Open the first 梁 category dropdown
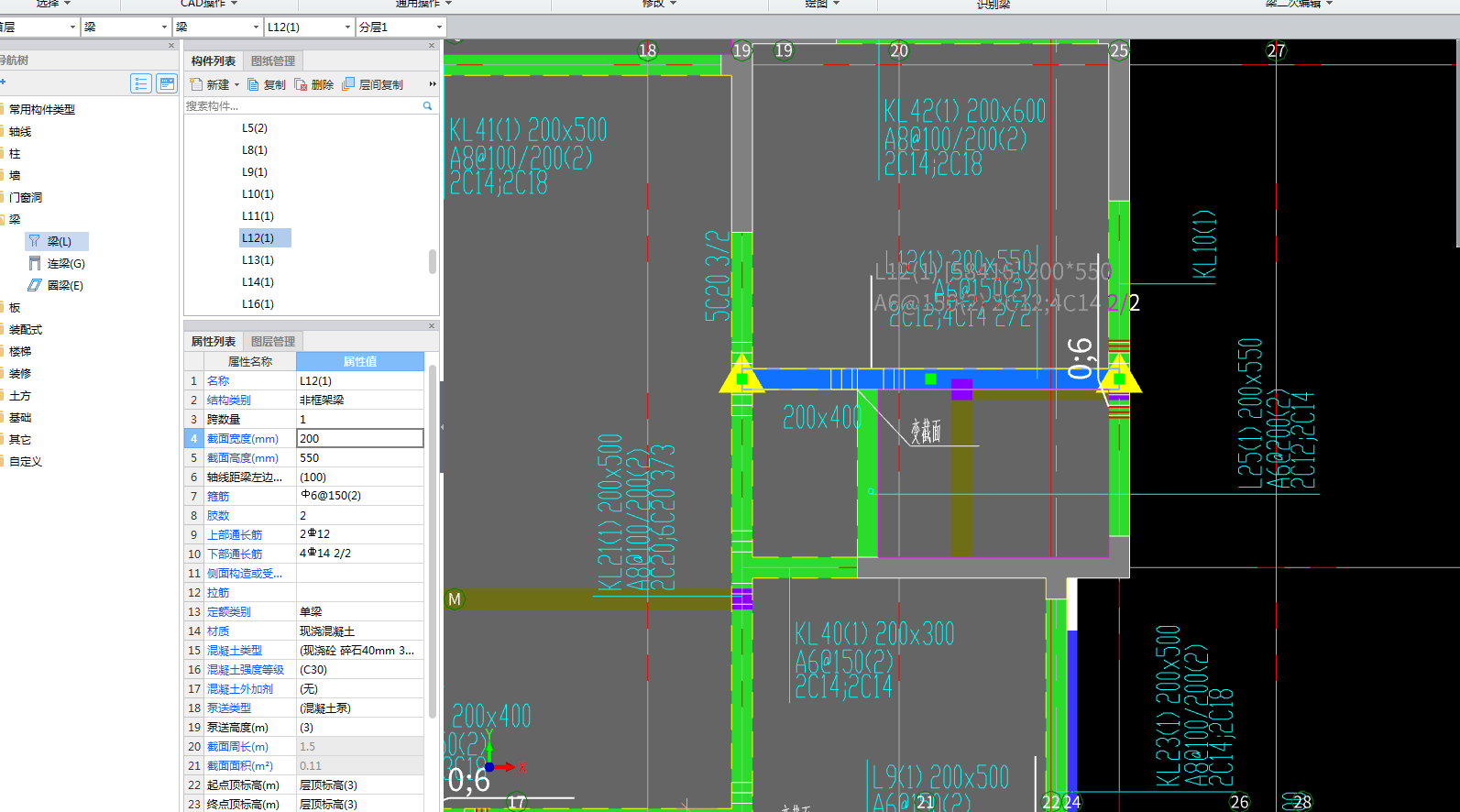Viewport: 1460px width, 812px height. pyautogui.click(x=164, y=27)
